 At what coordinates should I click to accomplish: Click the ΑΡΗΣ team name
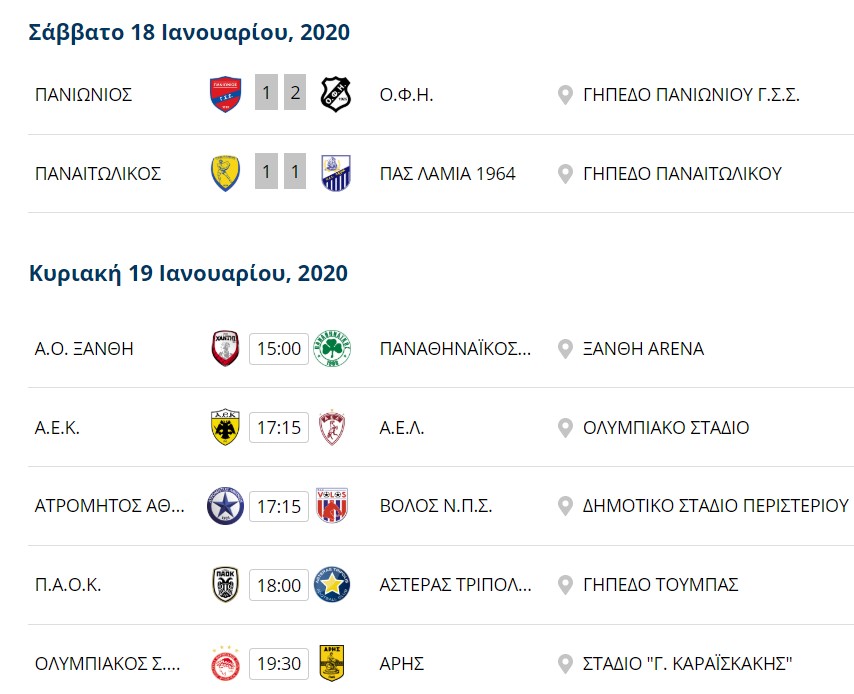click(401, 664)
